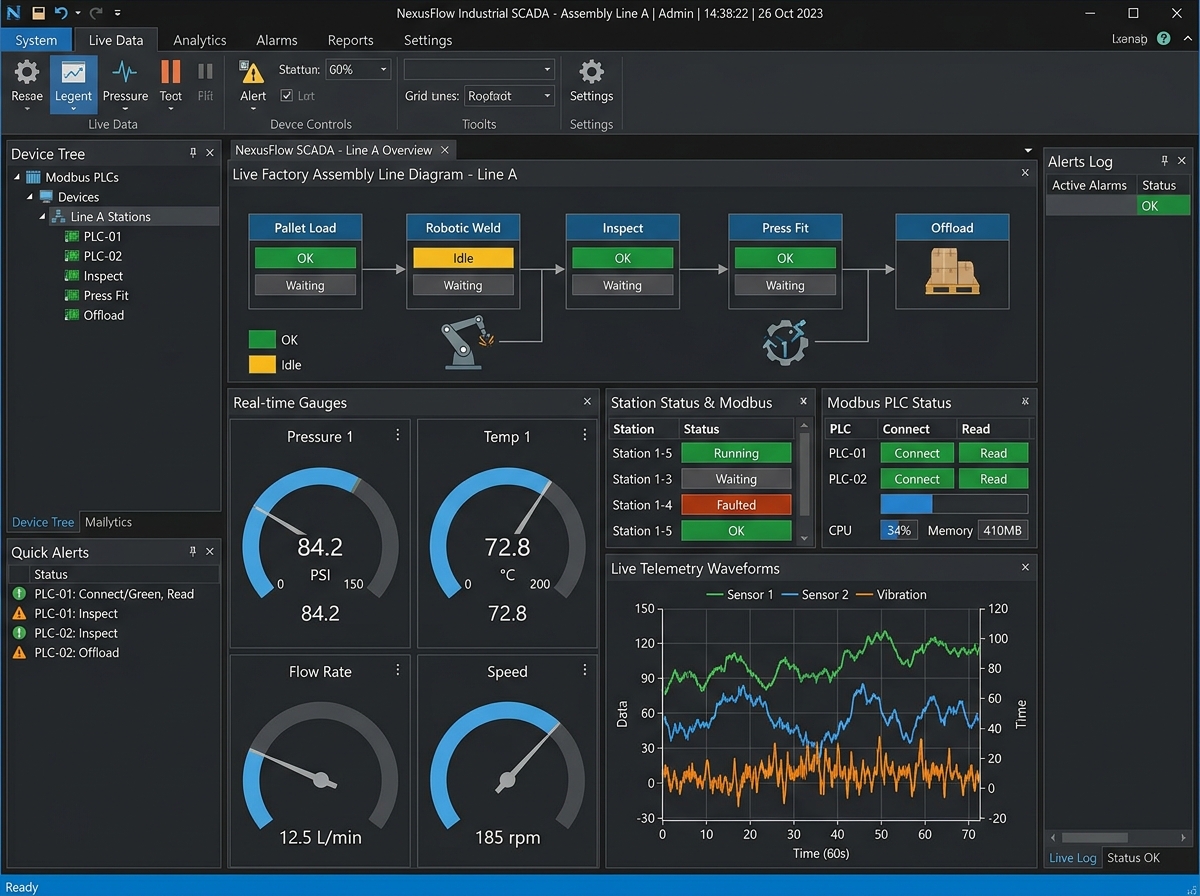1200x896 pixels.
Task: Click the ribbon Settings gear icon
Action: point(592,72)
